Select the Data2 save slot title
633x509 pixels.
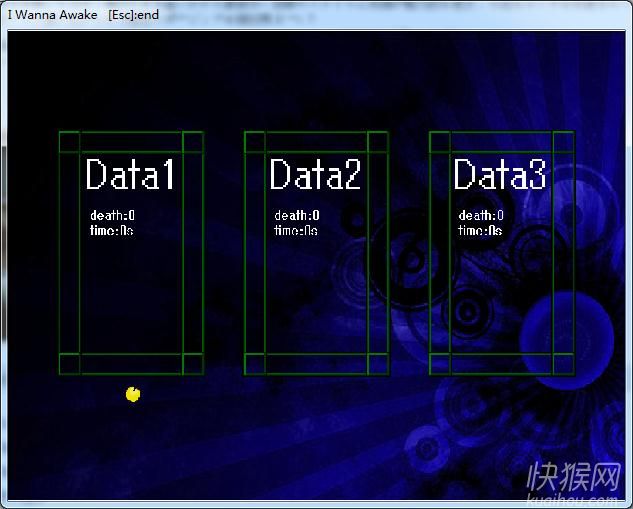315,175
